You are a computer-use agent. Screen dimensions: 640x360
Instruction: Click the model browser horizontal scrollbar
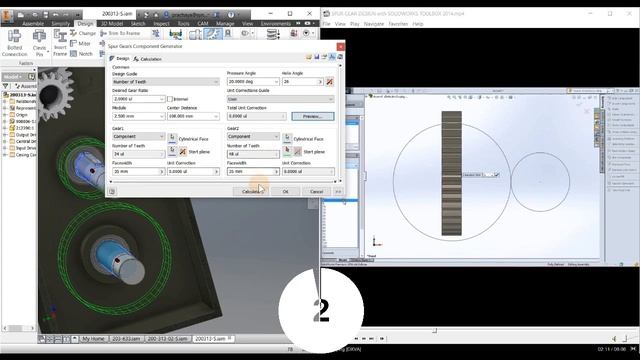[18, 328]
